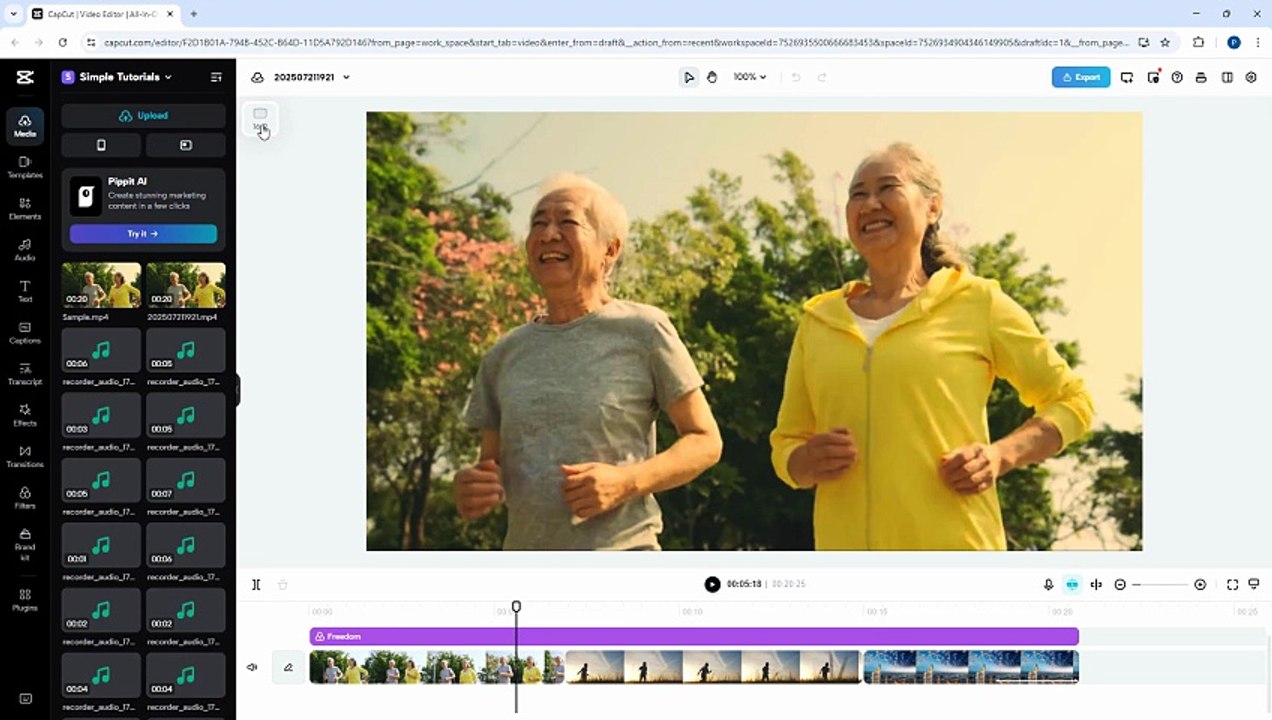This screenshot has width=1272, height=720.
Task: Click the cloud save status icon
Action: [257, 77]
